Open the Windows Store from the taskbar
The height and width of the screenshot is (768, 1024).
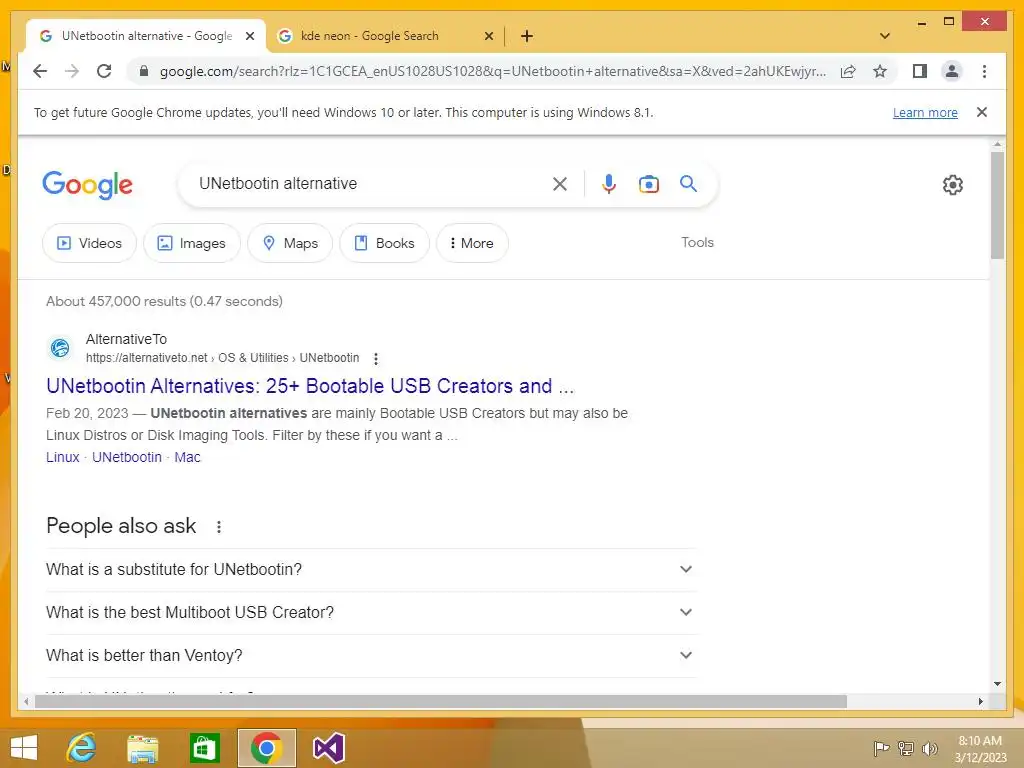[x=204, y=748]
